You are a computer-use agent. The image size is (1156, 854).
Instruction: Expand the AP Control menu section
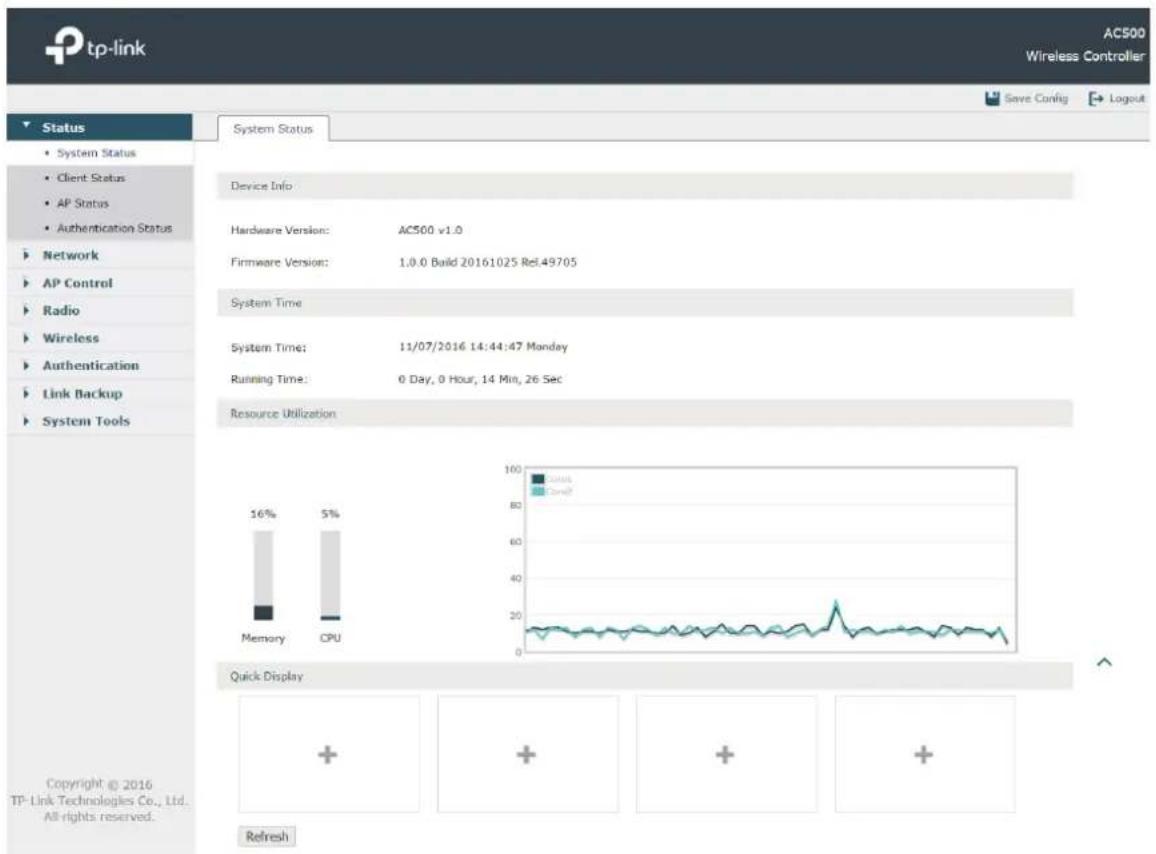(100, 283)
